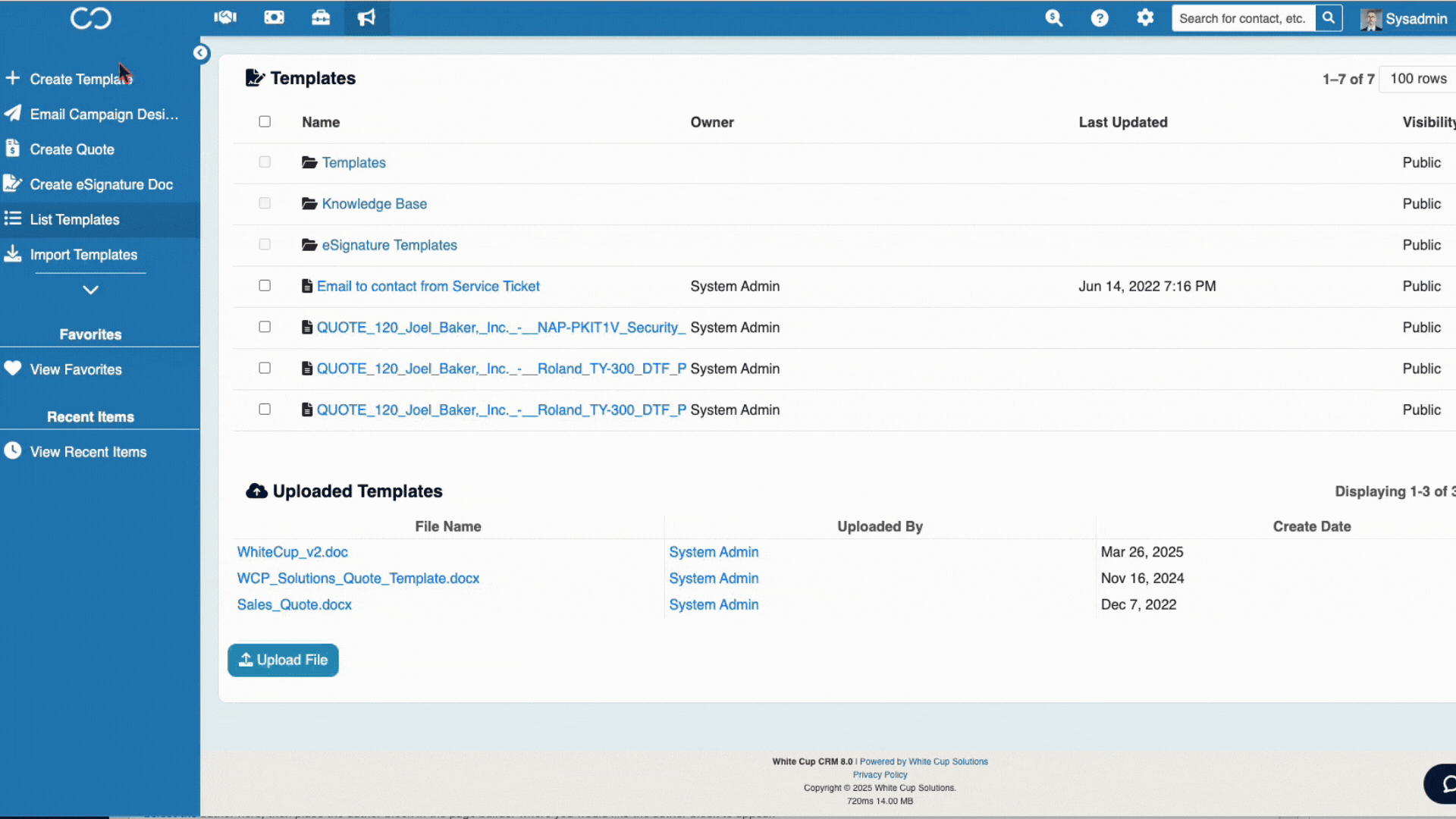Open the money bill icon module
Image resolution: width=1456 pixels, height=819 pixels.
coord(274,17)
